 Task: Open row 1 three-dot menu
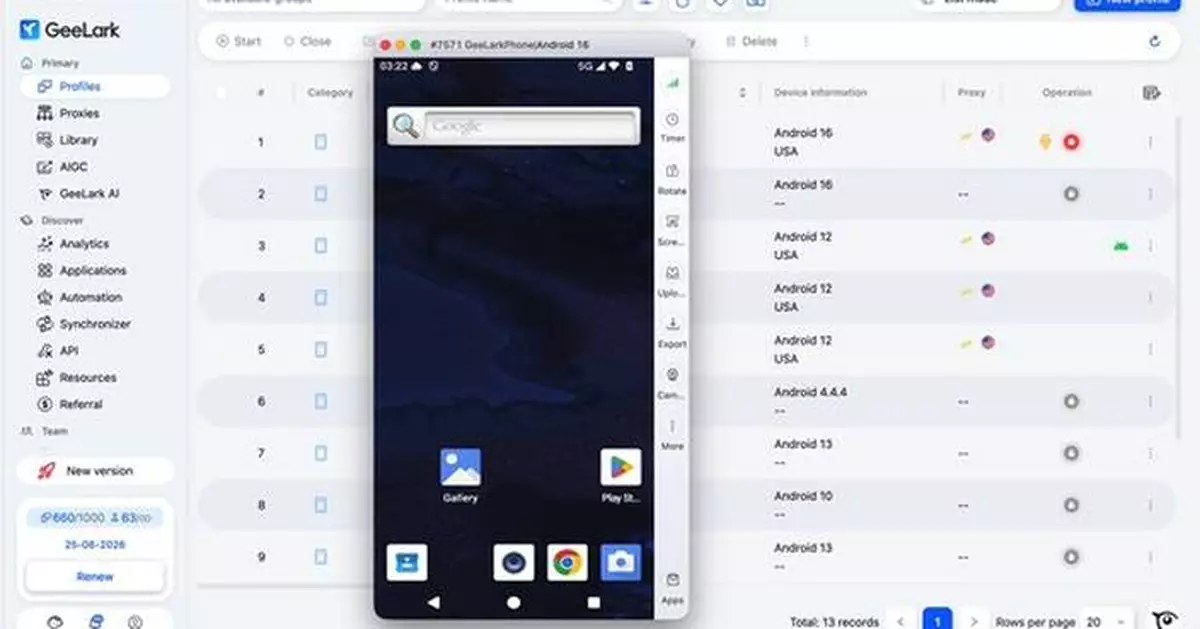(1150, 142)
